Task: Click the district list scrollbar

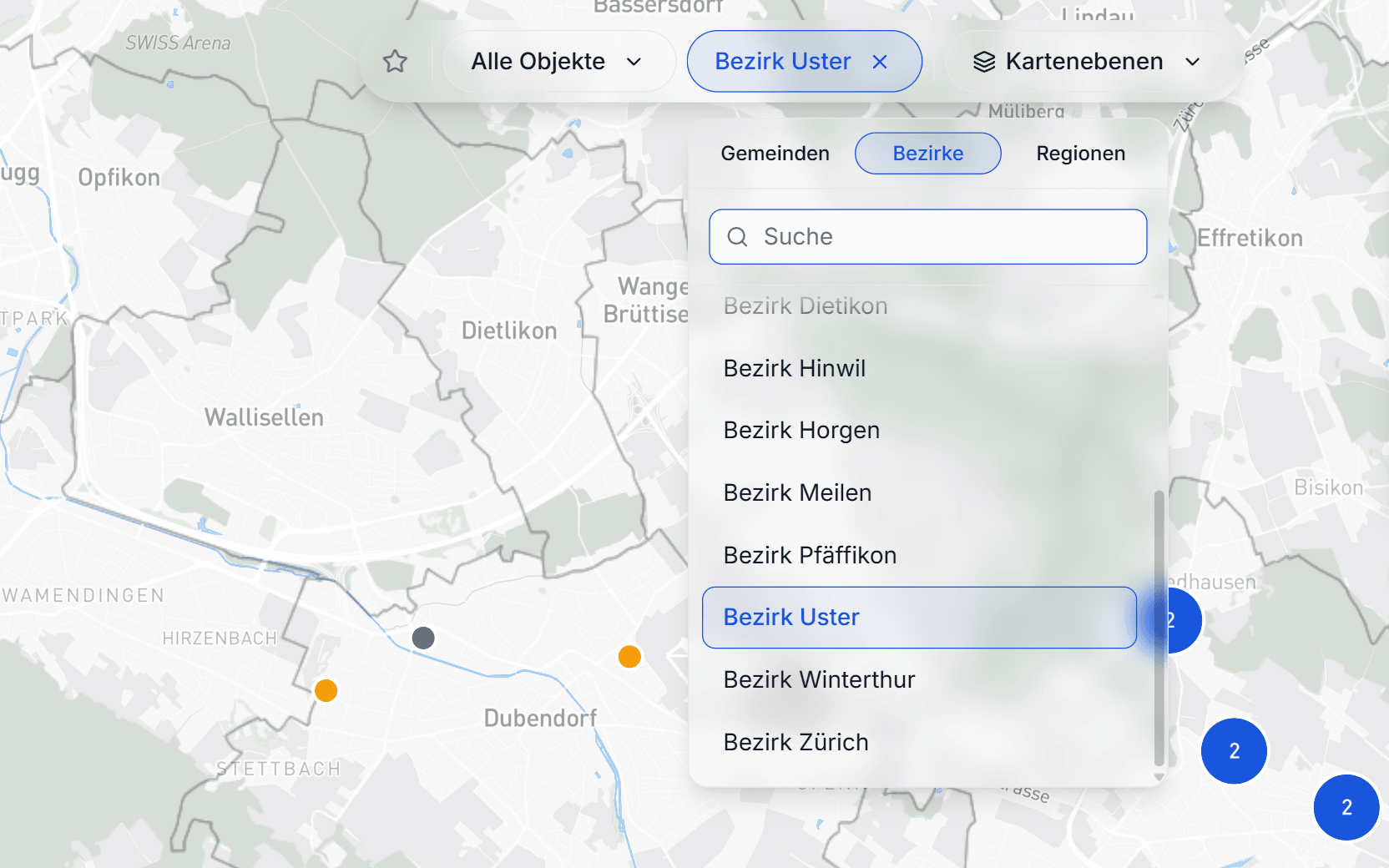Action: [1159, 628]
